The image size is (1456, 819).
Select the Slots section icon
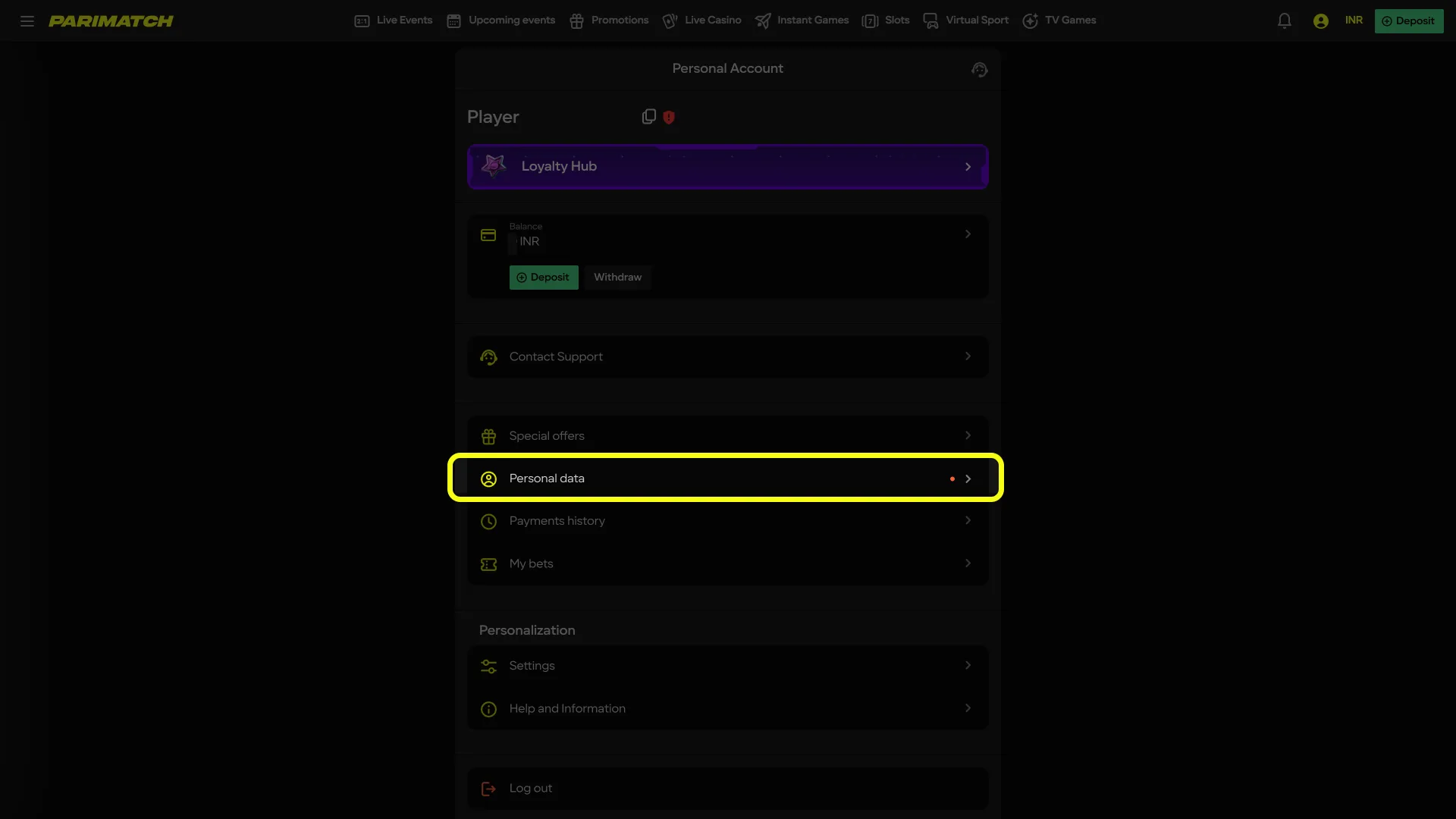coord(871,20)
